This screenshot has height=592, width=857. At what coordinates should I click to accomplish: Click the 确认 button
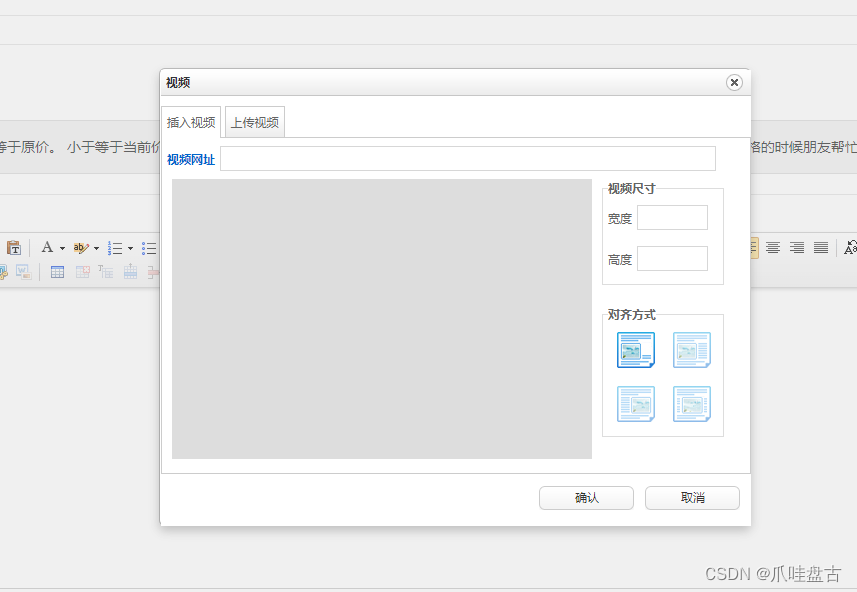[x=586, y=498]
